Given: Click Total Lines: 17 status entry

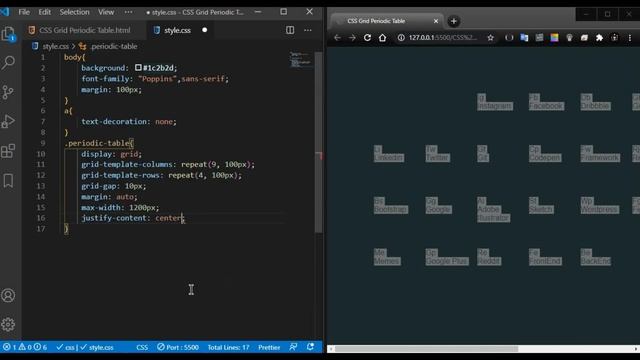Looking at the screenshot, I should 228,347.
